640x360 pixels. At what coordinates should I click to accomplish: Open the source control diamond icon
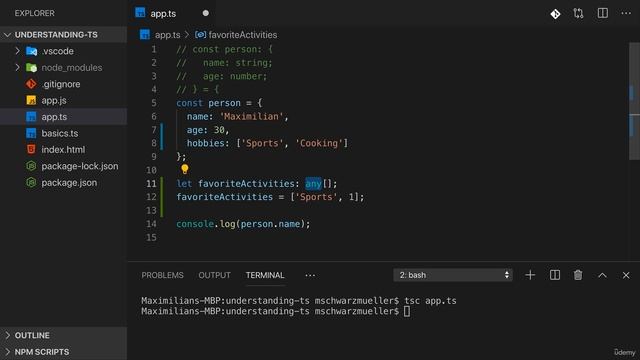coord(555,14)
